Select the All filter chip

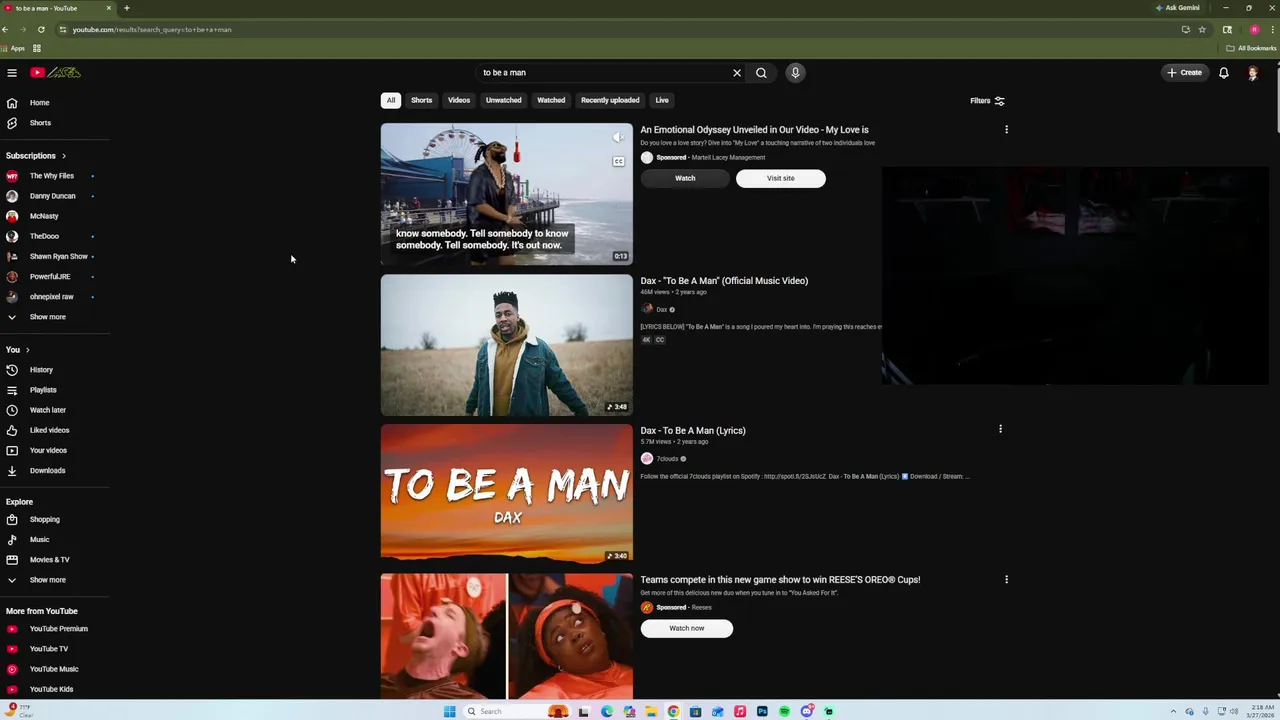pyautogui.click(x=391, y=100)
